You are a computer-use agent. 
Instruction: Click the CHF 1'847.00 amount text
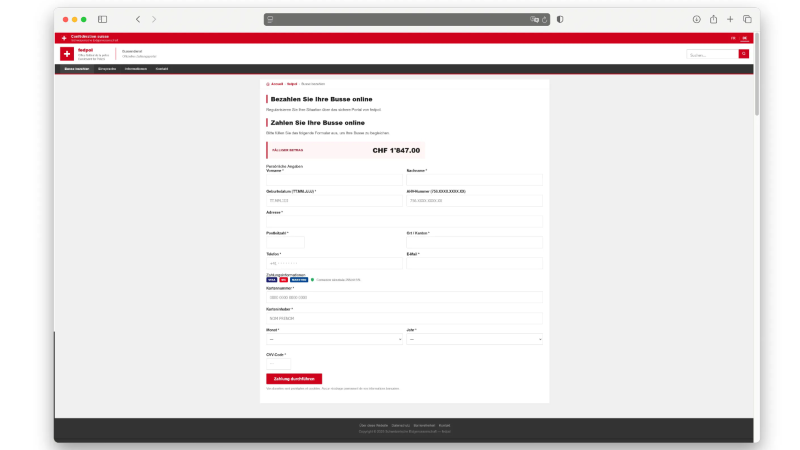click(396, 151)
